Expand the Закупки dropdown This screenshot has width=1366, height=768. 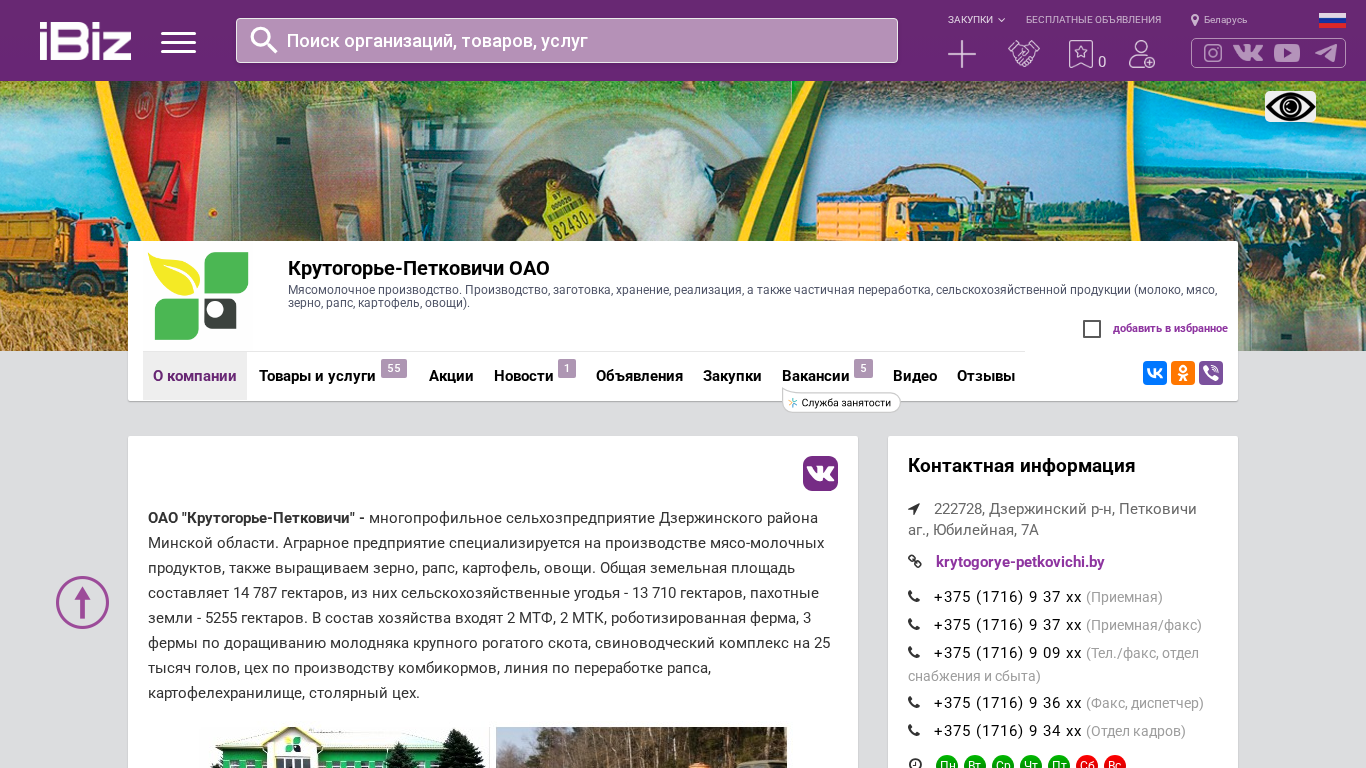pos(976,20)
